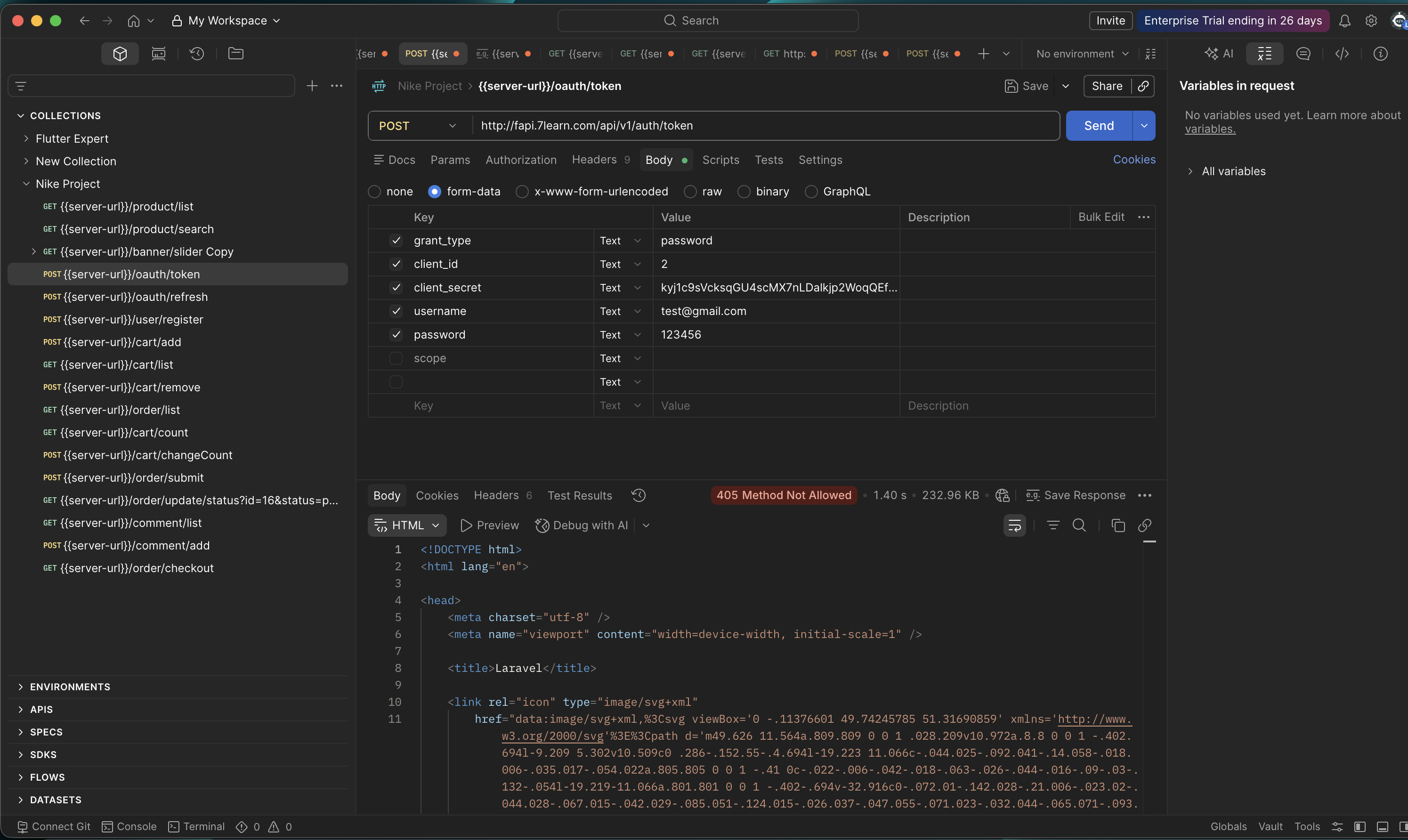1408x840 pixels.
Task: Open the settings gear icon
Action: (x=1371, y=21)
